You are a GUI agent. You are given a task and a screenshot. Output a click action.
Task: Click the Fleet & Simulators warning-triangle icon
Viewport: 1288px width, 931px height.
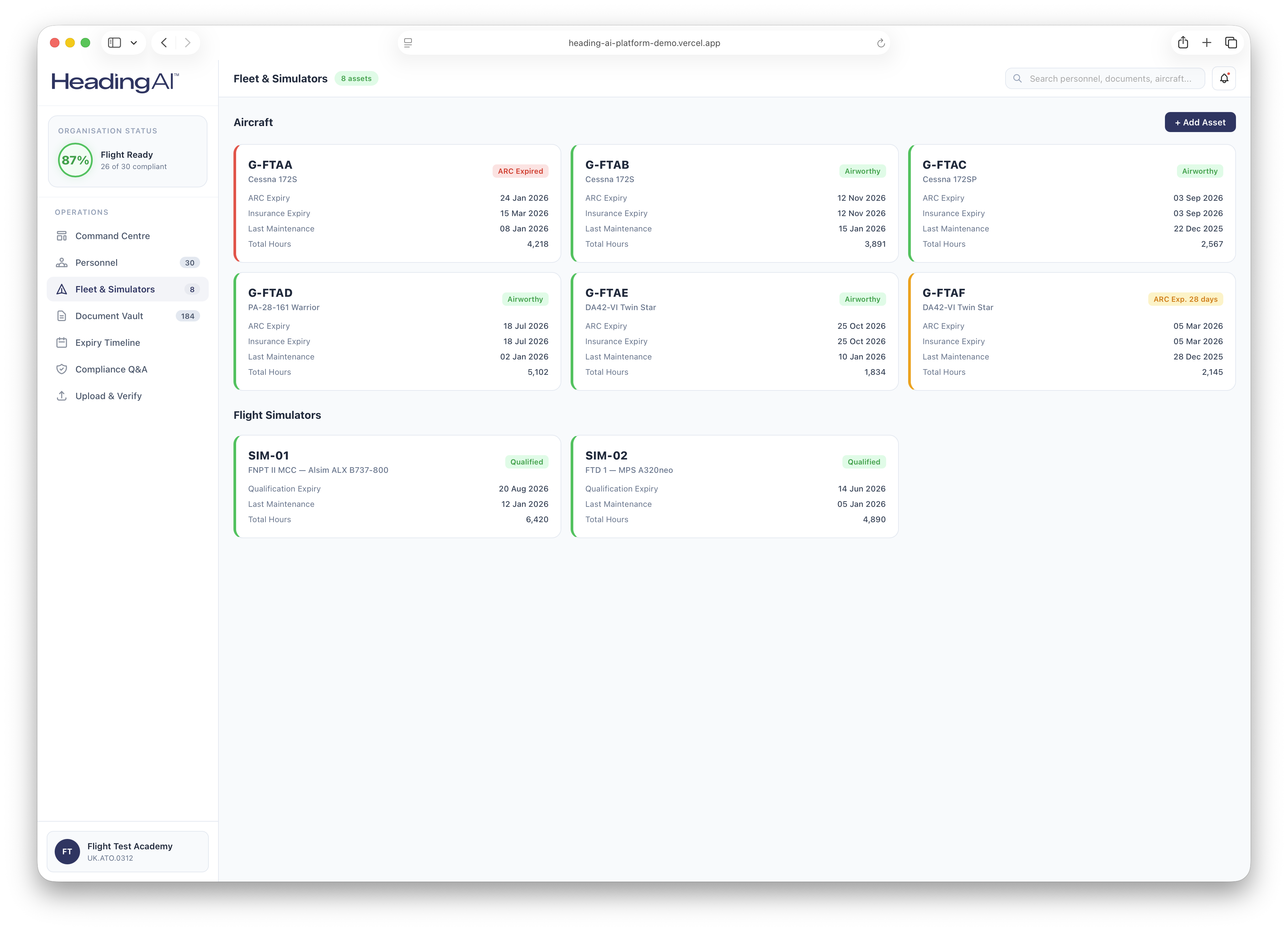62,289
